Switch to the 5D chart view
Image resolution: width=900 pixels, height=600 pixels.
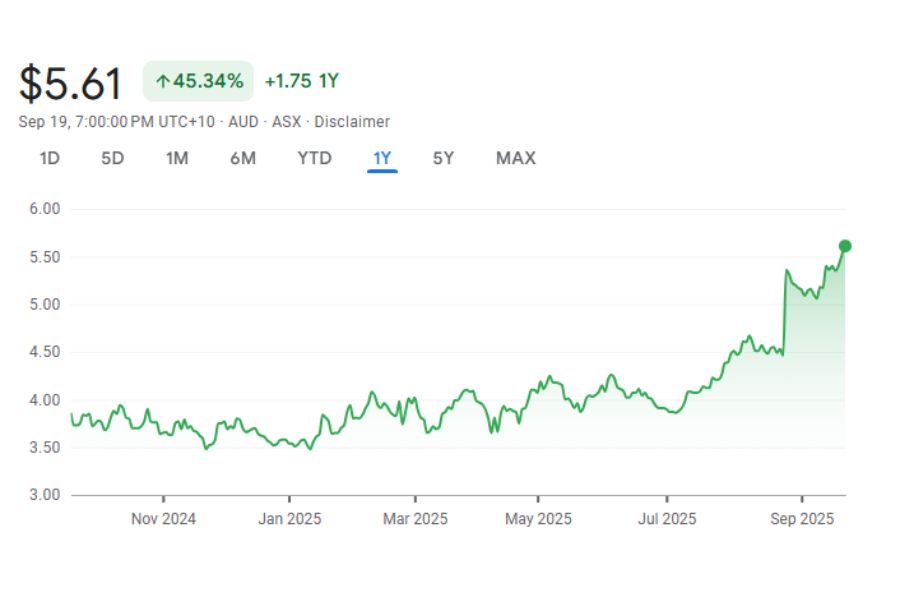[x=112, y=158]
